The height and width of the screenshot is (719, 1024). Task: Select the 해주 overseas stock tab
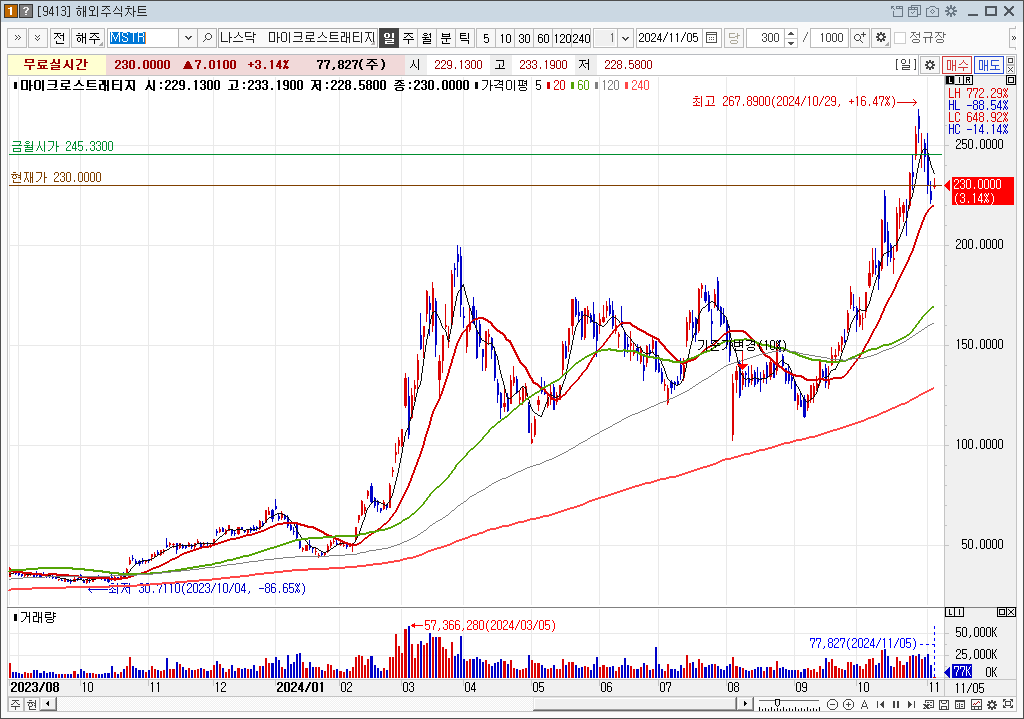[89, 38]
